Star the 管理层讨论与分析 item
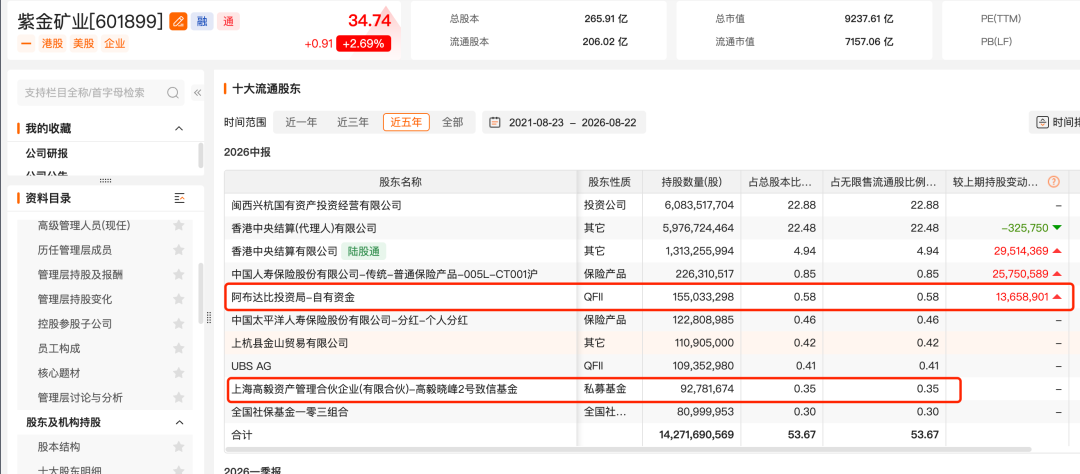 (178, 398)
